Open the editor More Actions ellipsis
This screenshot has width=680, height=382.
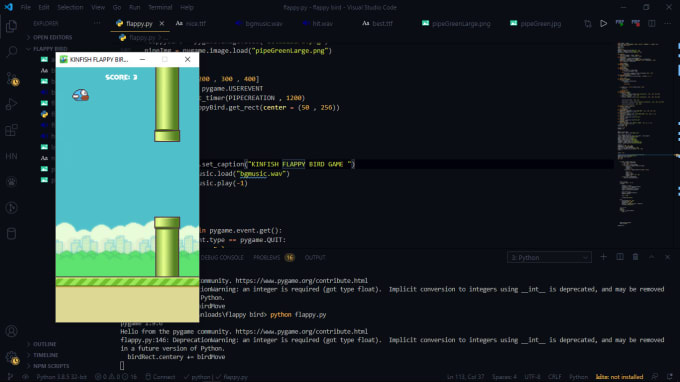point(667,23)
